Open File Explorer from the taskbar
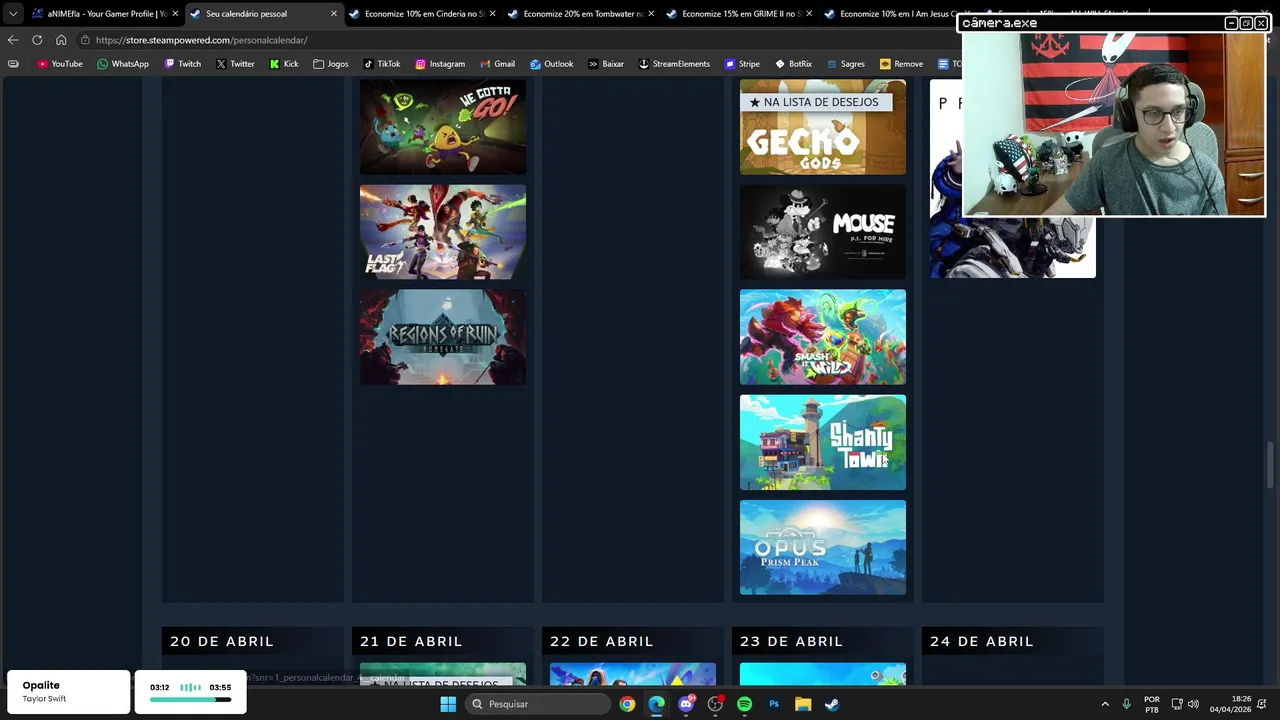Image resolution: width=1280 pixels, height=720 pixels. (x=803, y=704)
